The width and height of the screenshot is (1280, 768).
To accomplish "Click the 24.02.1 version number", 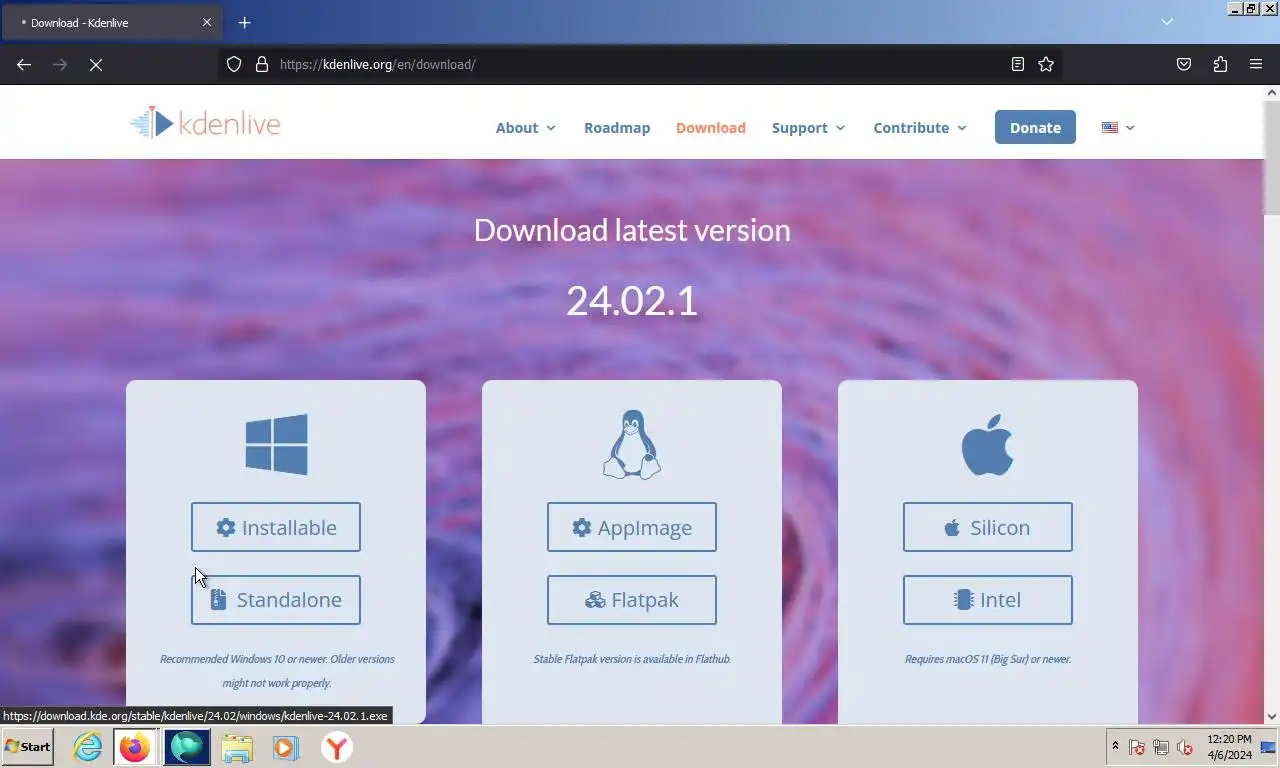I will pos(632,300).
